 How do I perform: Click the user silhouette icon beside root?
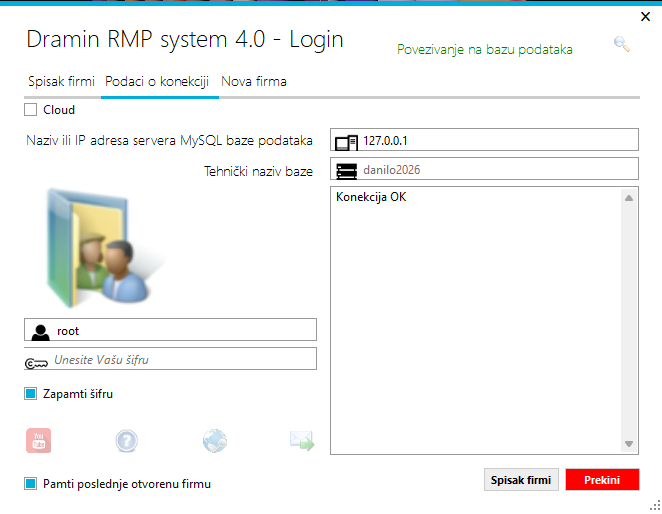[41, 332]
